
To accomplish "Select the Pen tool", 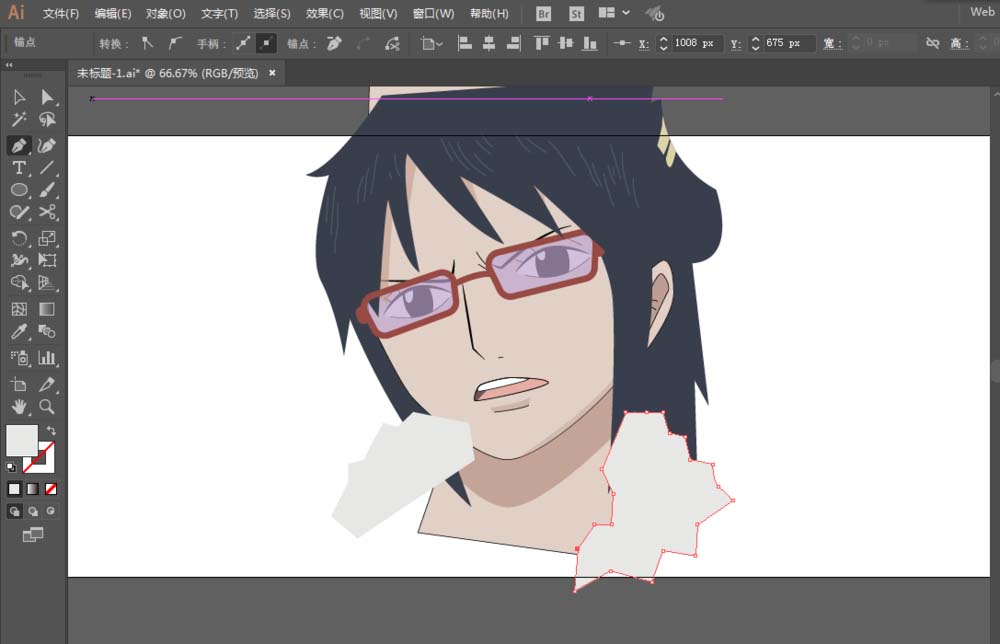I will (x=19, y=145).
